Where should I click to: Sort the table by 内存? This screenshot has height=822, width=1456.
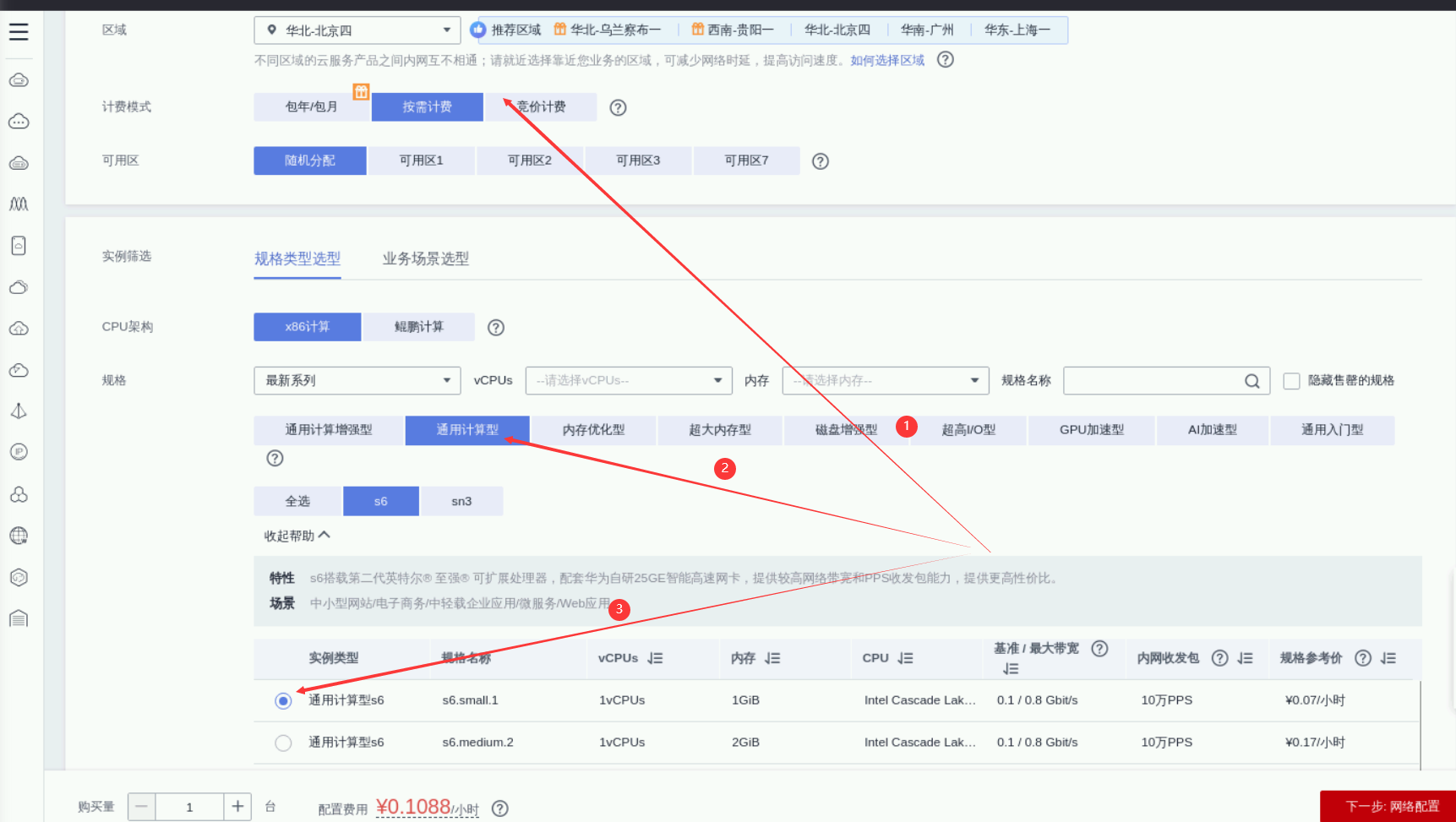click(x=772, y=658)
